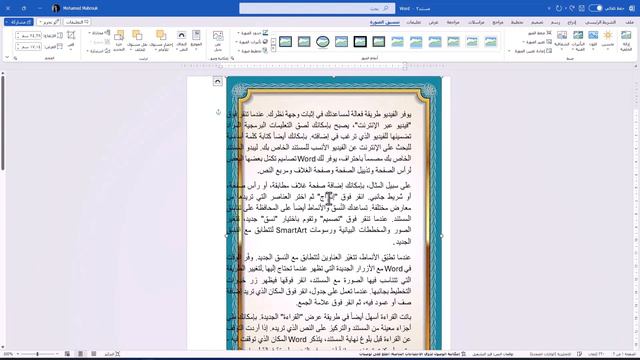The height and width of the screenshot is (360, 640).
Task: Open Picture Border (حدود الصورة) dropdown
Action: point(253,33)
